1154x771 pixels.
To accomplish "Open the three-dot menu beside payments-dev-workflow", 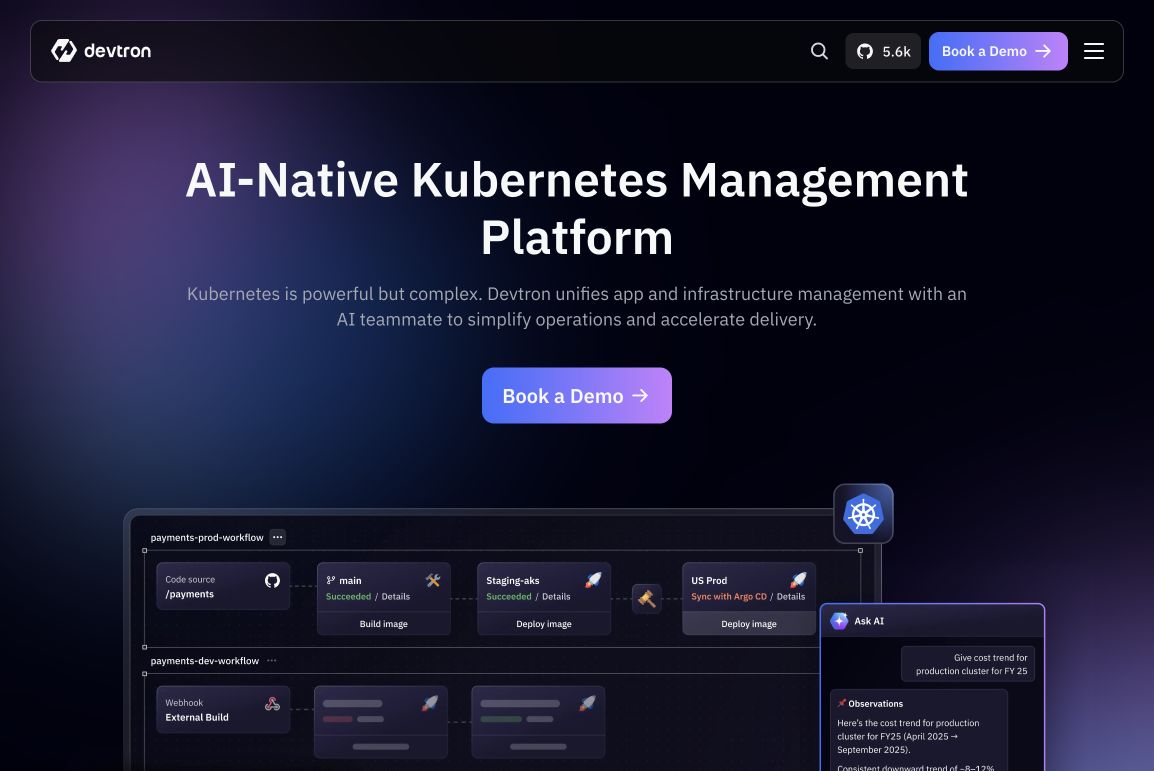I will click(x=272, y=661).
